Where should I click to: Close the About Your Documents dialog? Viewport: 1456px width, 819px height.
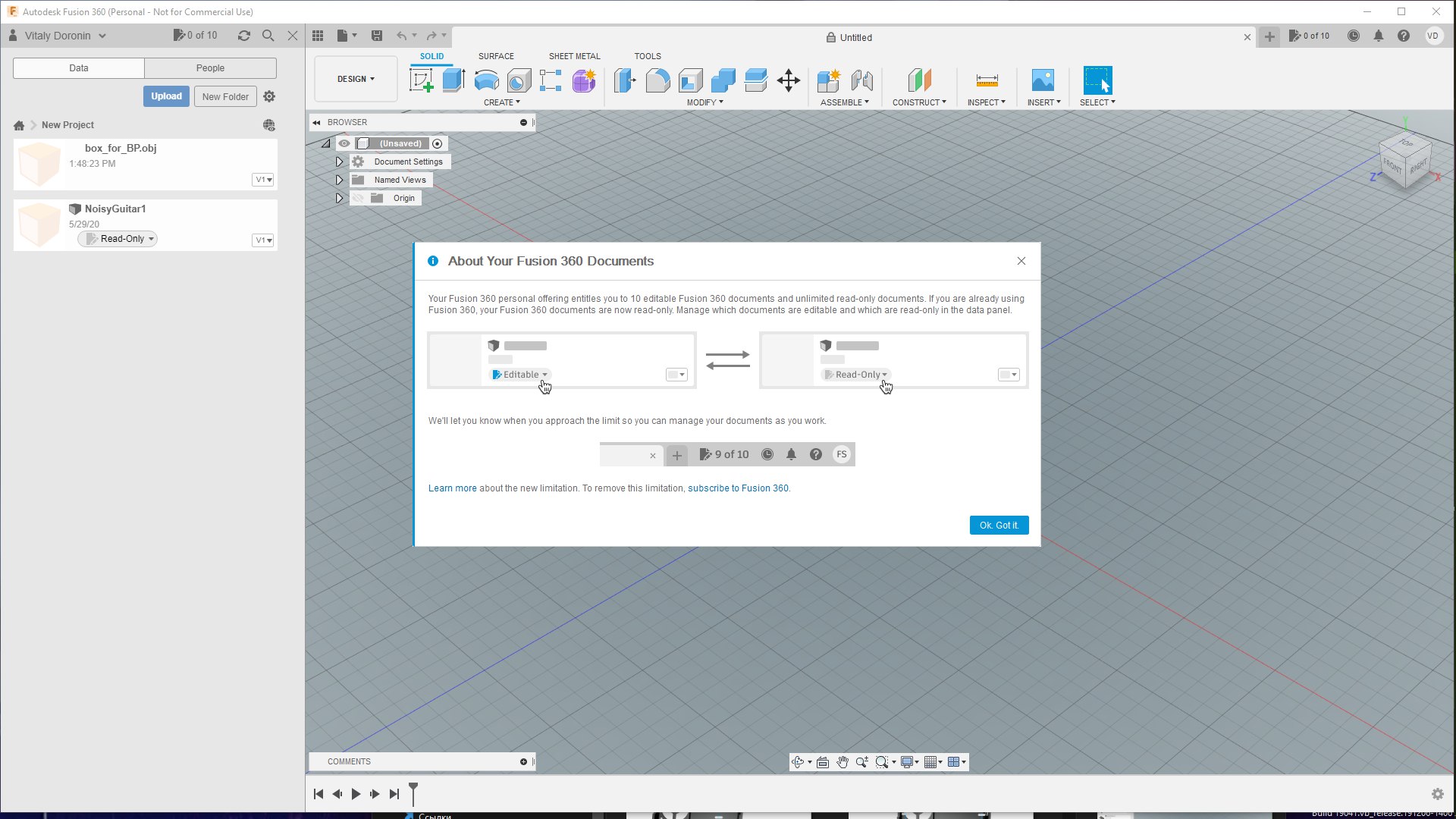[1021, 261]
